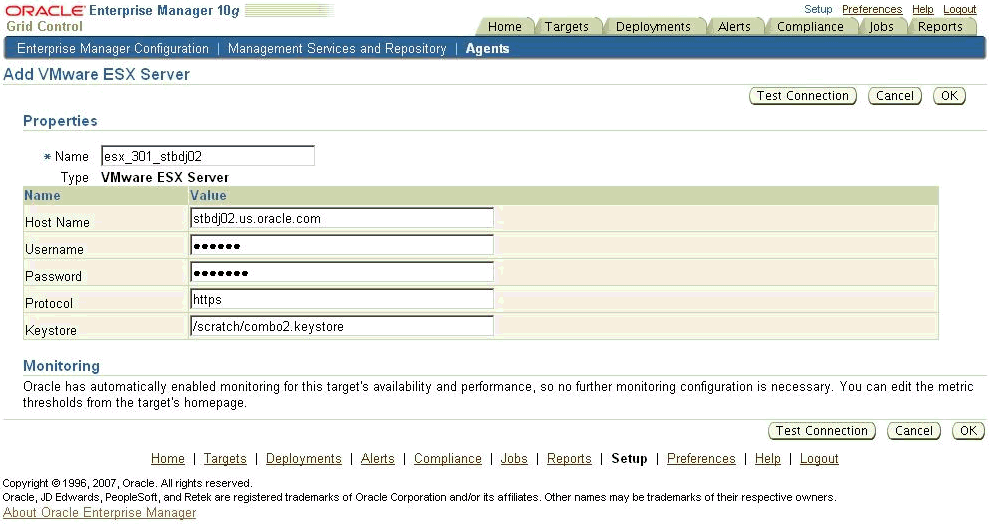Open Management Services and Repository subtab
Viewport: 989px width, 524px height.
337,49
